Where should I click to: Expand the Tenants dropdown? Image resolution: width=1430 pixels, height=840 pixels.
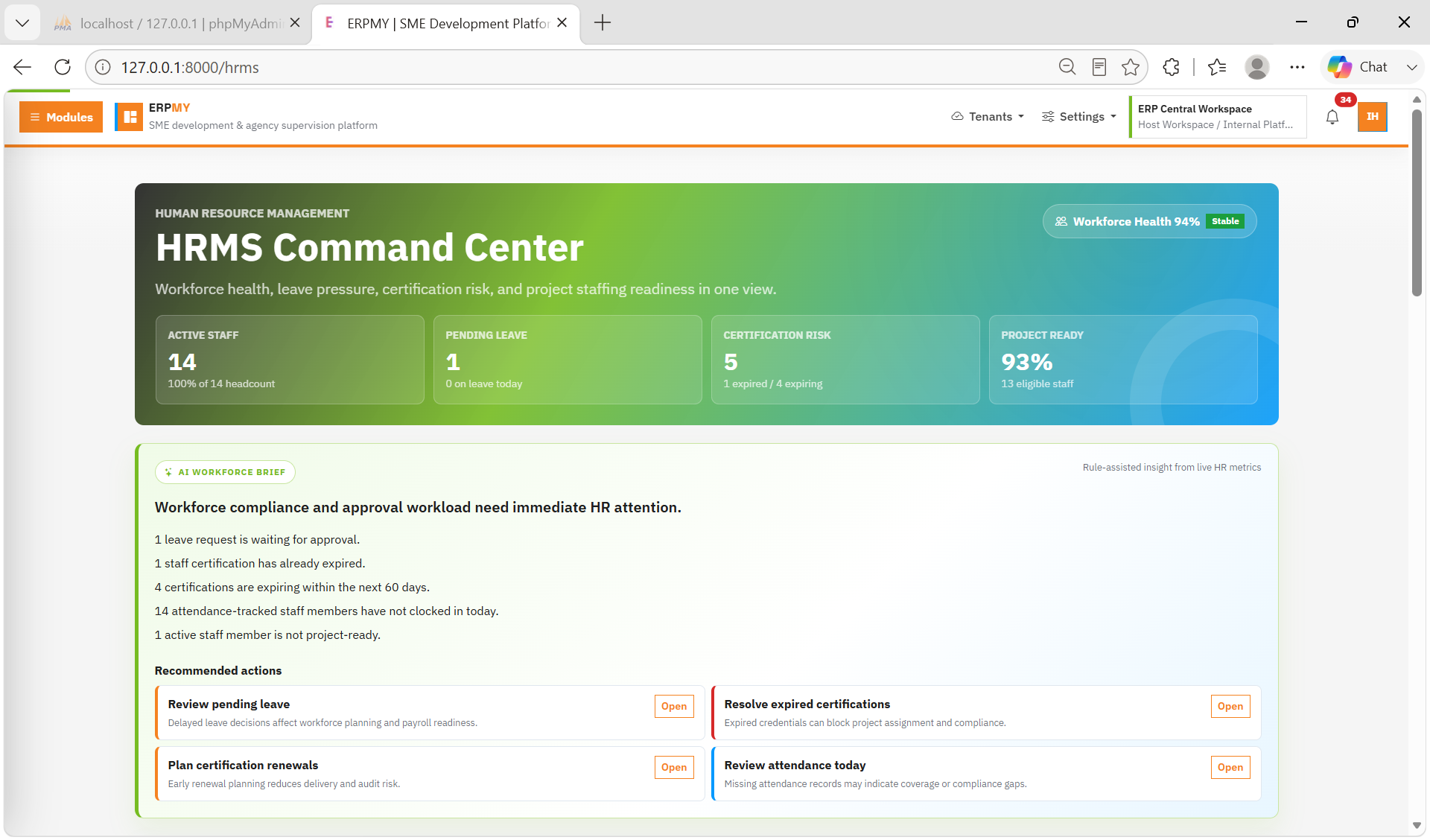pyautogui.click(x=988, y=117)
